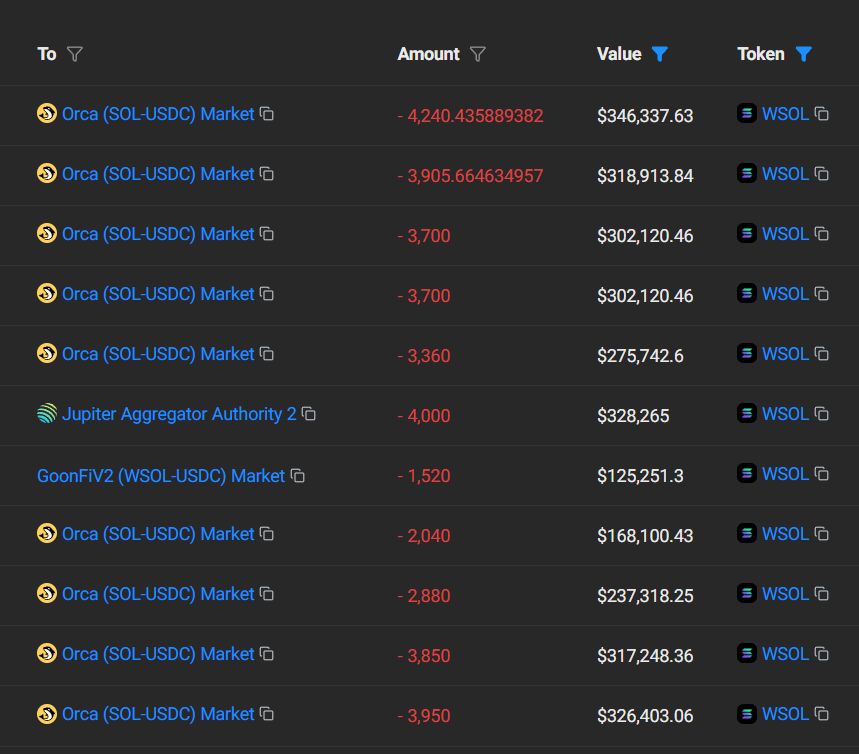Select amount - 2,880
Screen dimensions: 859x754
pyautogui.click(x=424, y=596)
